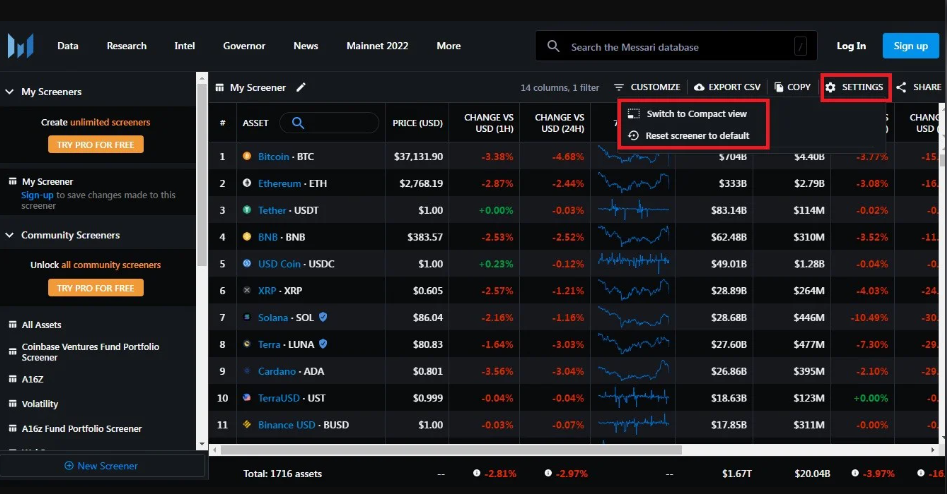Viewport: 947px width, 494px height.
Task: Click the New Screener button
Action: [x=101, y=466]
